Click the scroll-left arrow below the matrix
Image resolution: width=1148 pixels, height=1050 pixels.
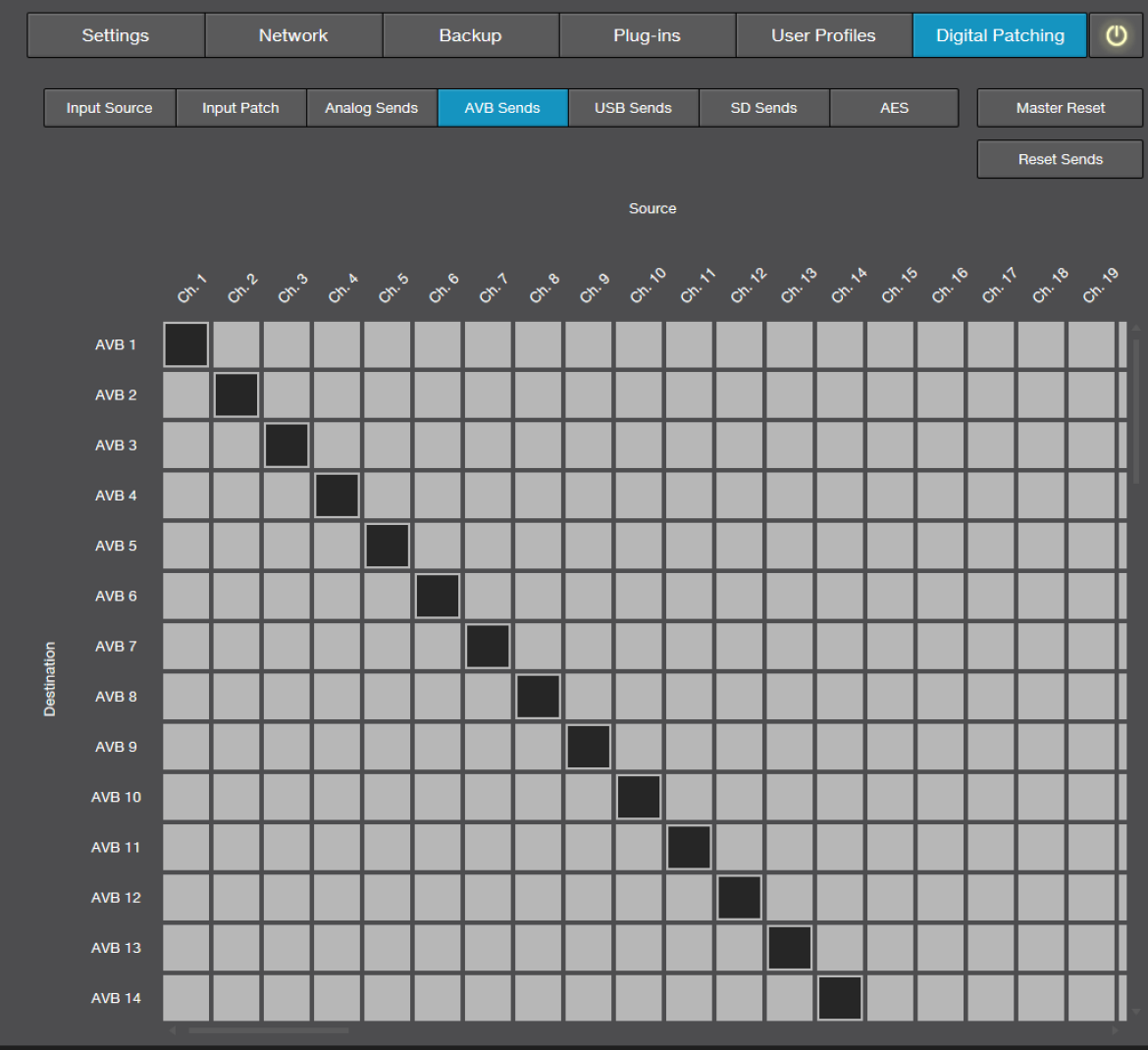pos(173,1030)
